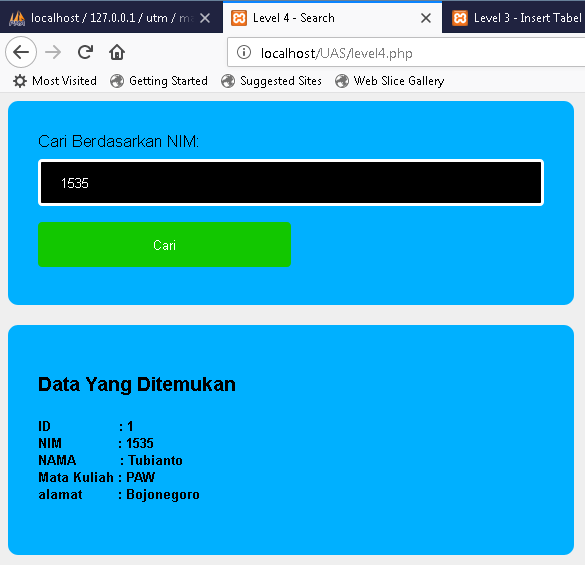Click the phpMyAdmin favicon on localhost tab
The image size is (585, 565).
(17, 18)
